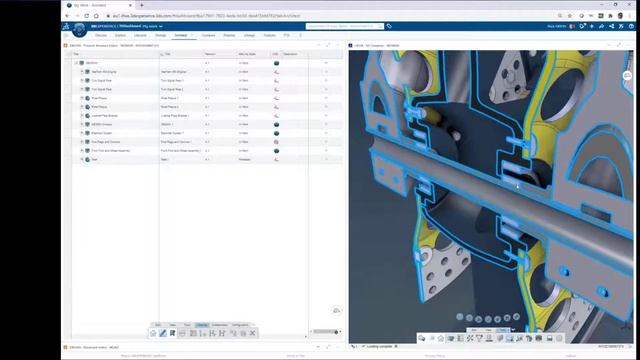
Task: Expand the Electrical System row
Action: coord(82,133)
